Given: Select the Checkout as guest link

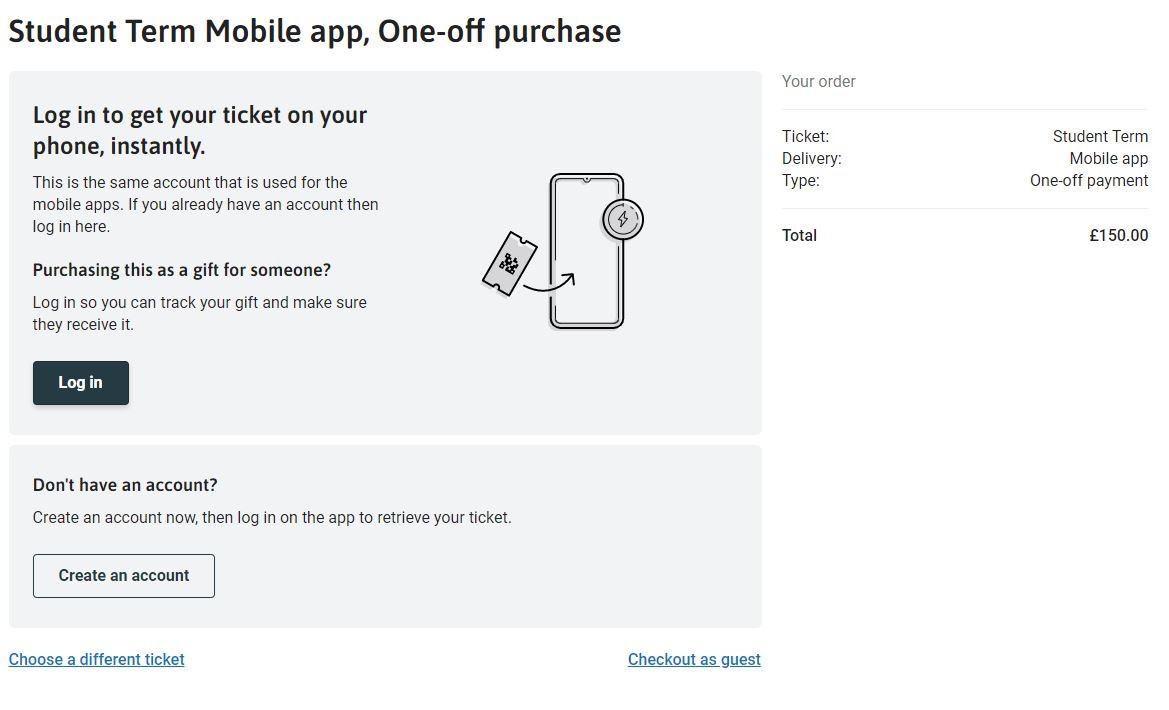Looking at the screenshot, I should pos(694,660).
